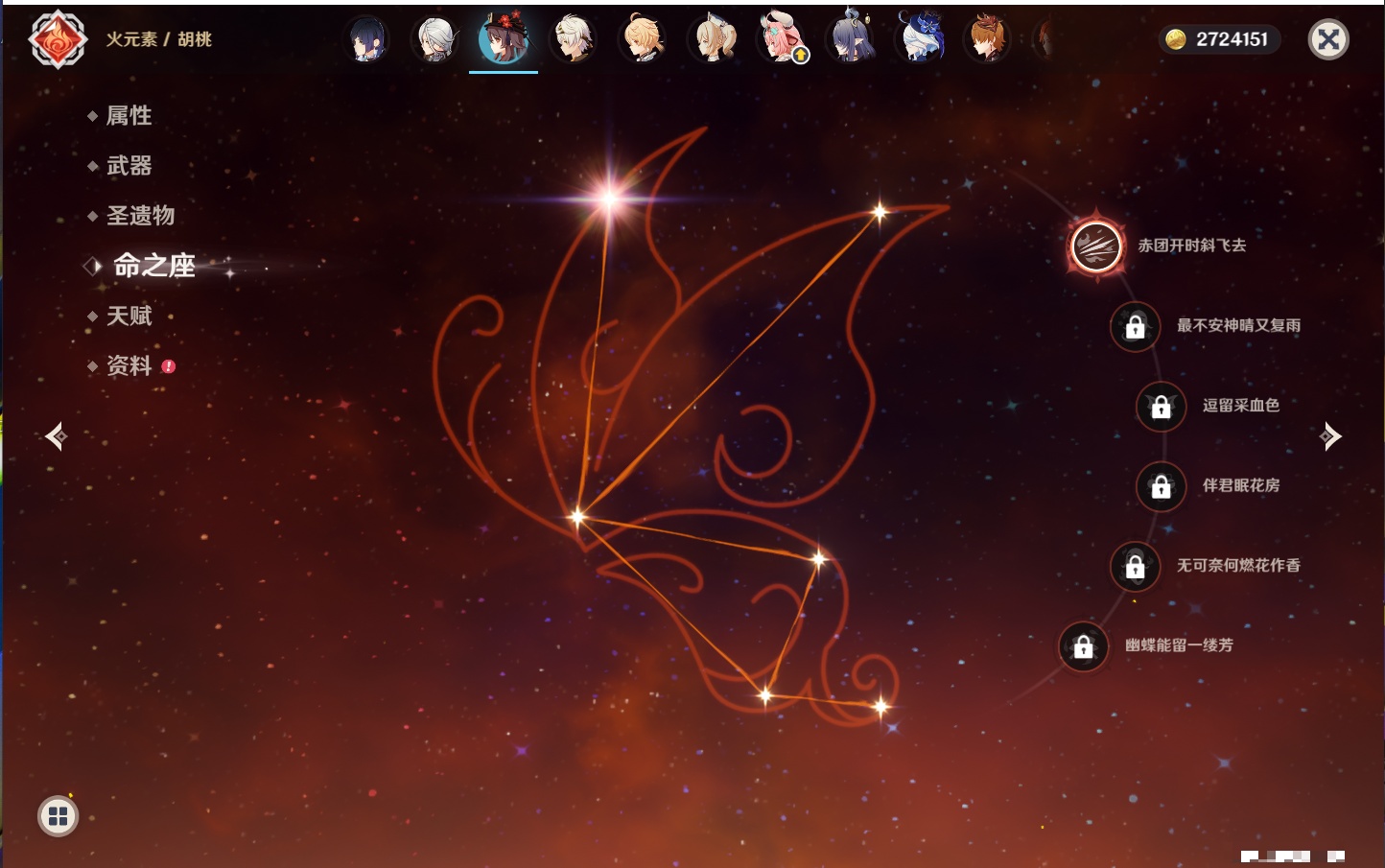The image size is (1385, 868).
Task: Open 资料 profile with red notification
Action: click(129, 366)
